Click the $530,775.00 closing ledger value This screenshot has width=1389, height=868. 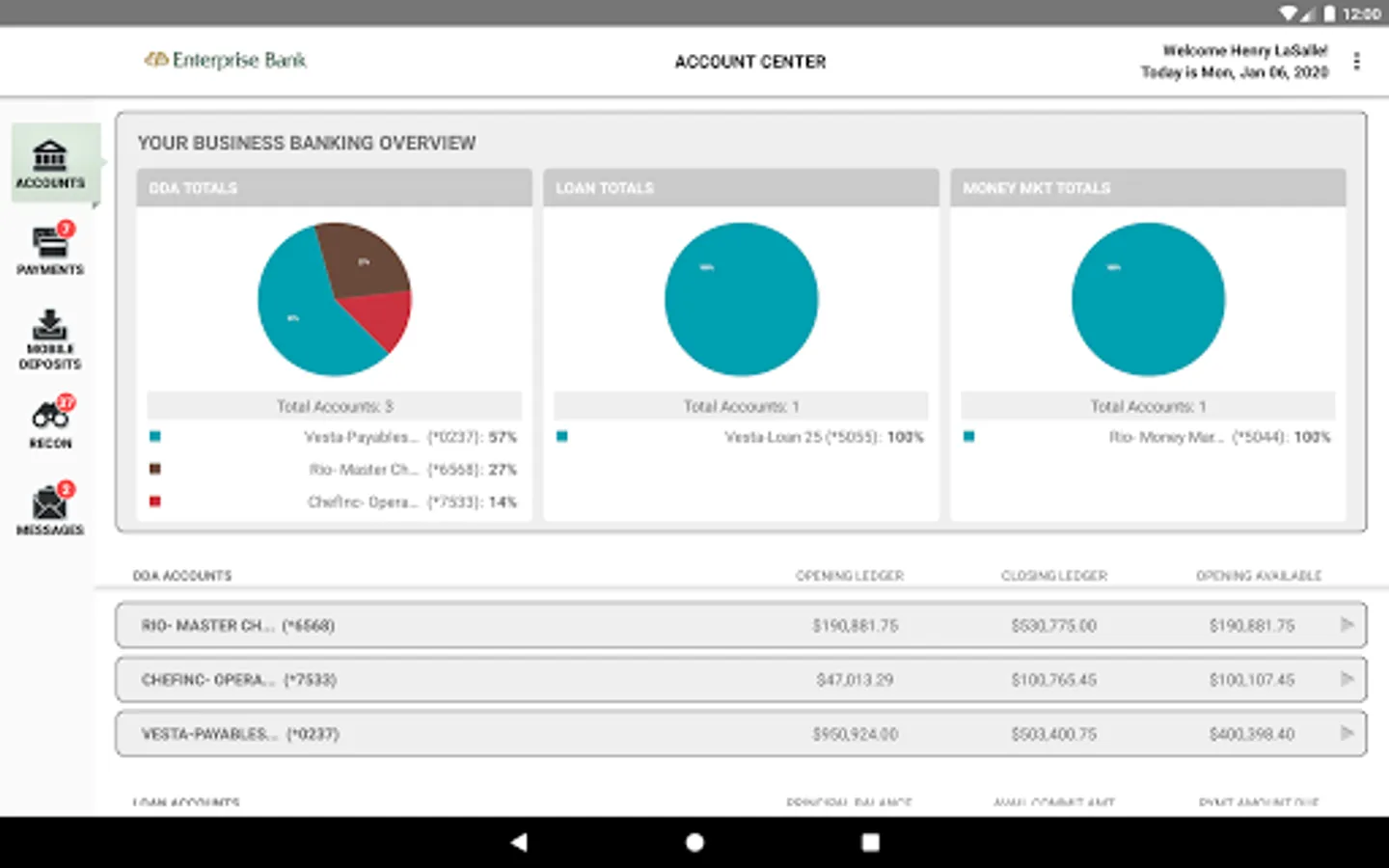tap(1054, 626)
